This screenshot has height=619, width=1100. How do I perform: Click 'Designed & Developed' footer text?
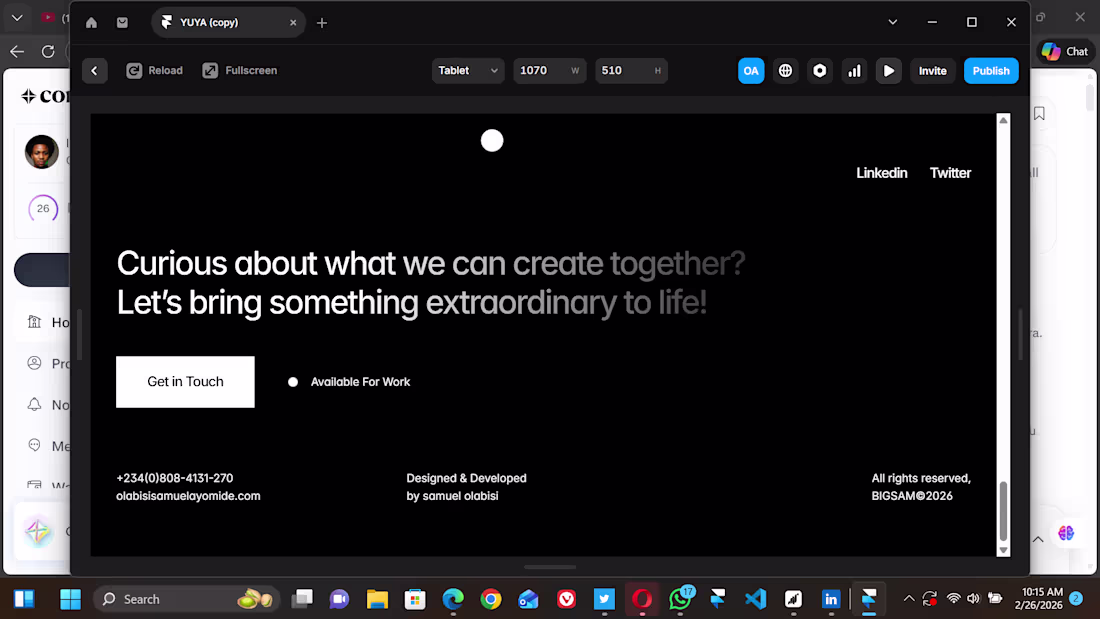pyautogui.click(x=466, y=478)
